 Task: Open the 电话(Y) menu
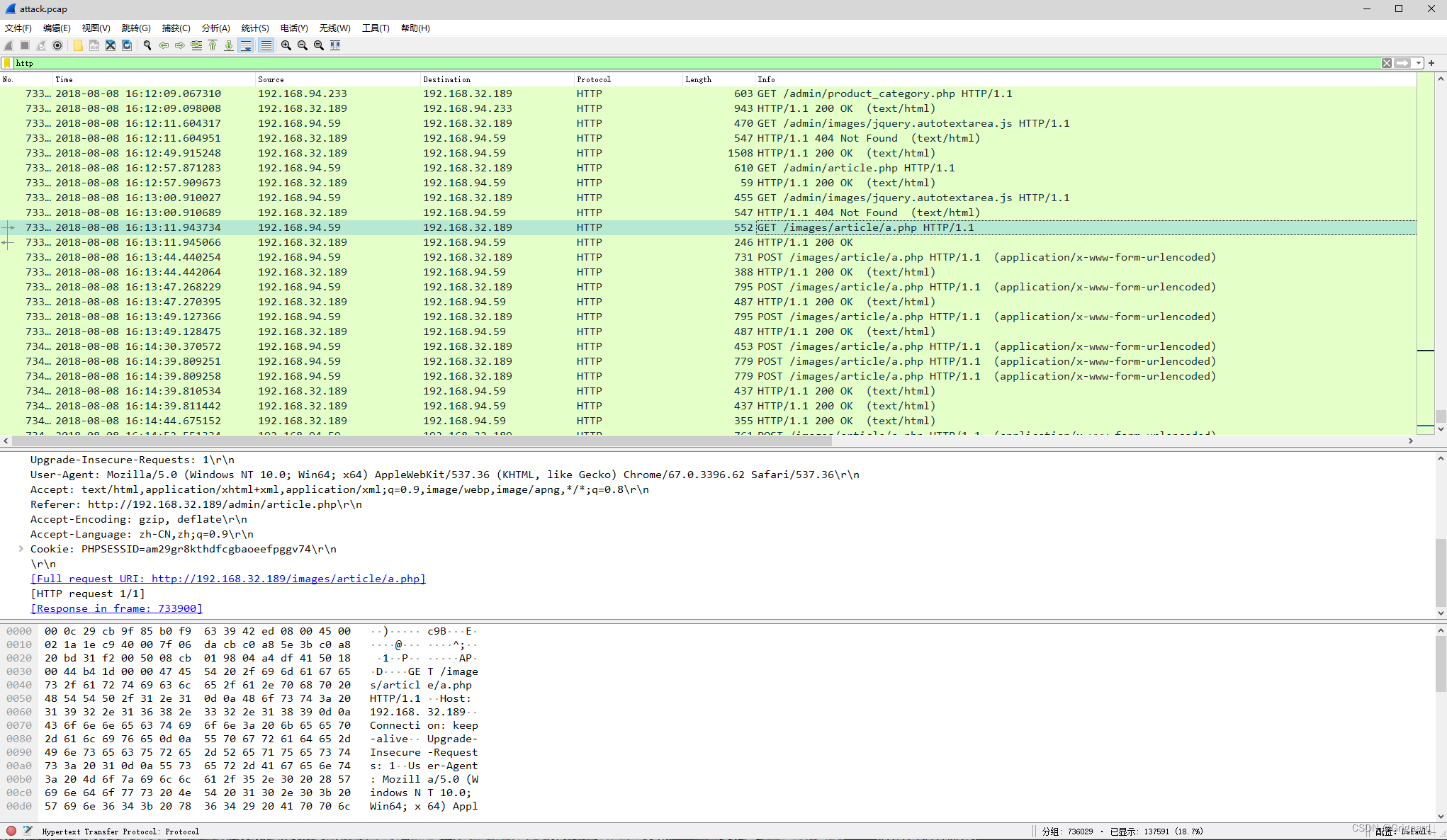point(294,28)
